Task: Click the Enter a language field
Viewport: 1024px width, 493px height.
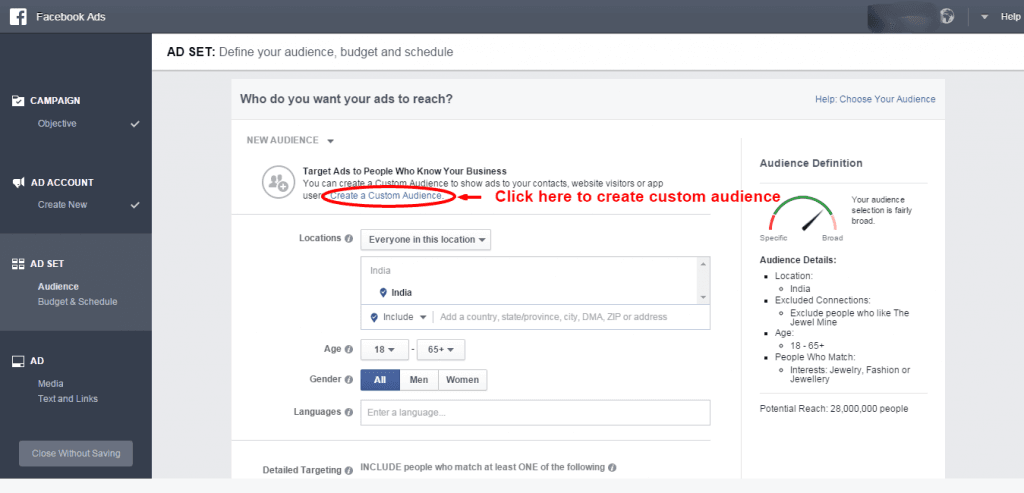Action: point(536,413)
